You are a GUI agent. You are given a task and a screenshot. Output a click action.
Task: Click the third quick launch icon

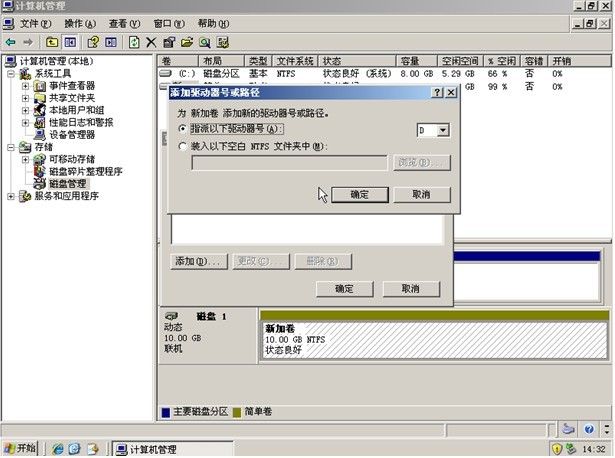(x=93, y=449)
